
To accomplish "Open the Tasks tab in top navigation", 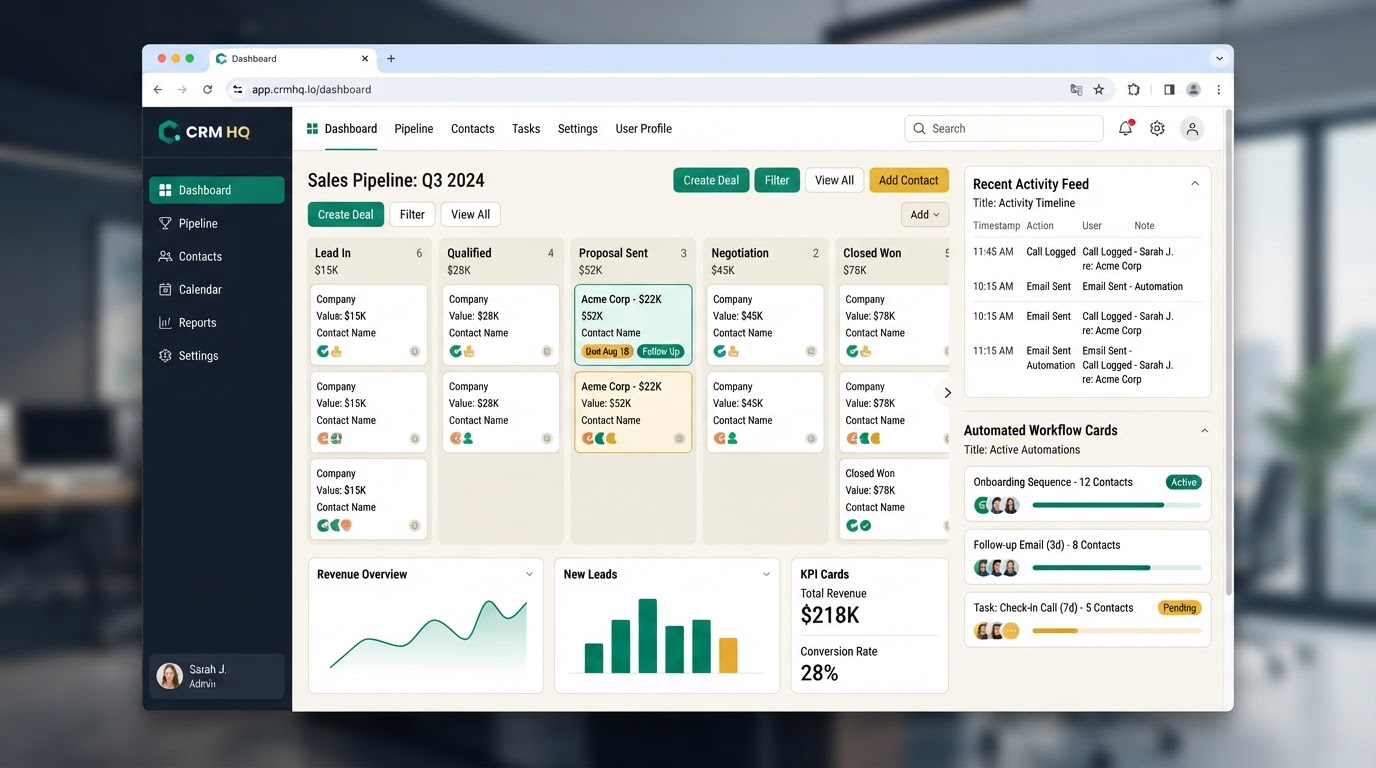I will (526, 128).
